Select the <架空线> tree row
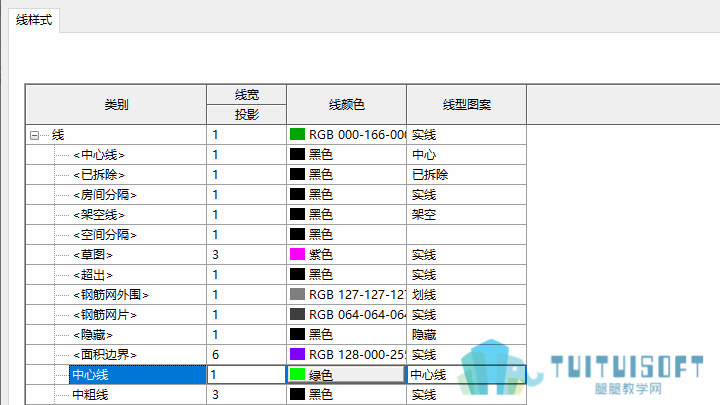 click(99, 215)
